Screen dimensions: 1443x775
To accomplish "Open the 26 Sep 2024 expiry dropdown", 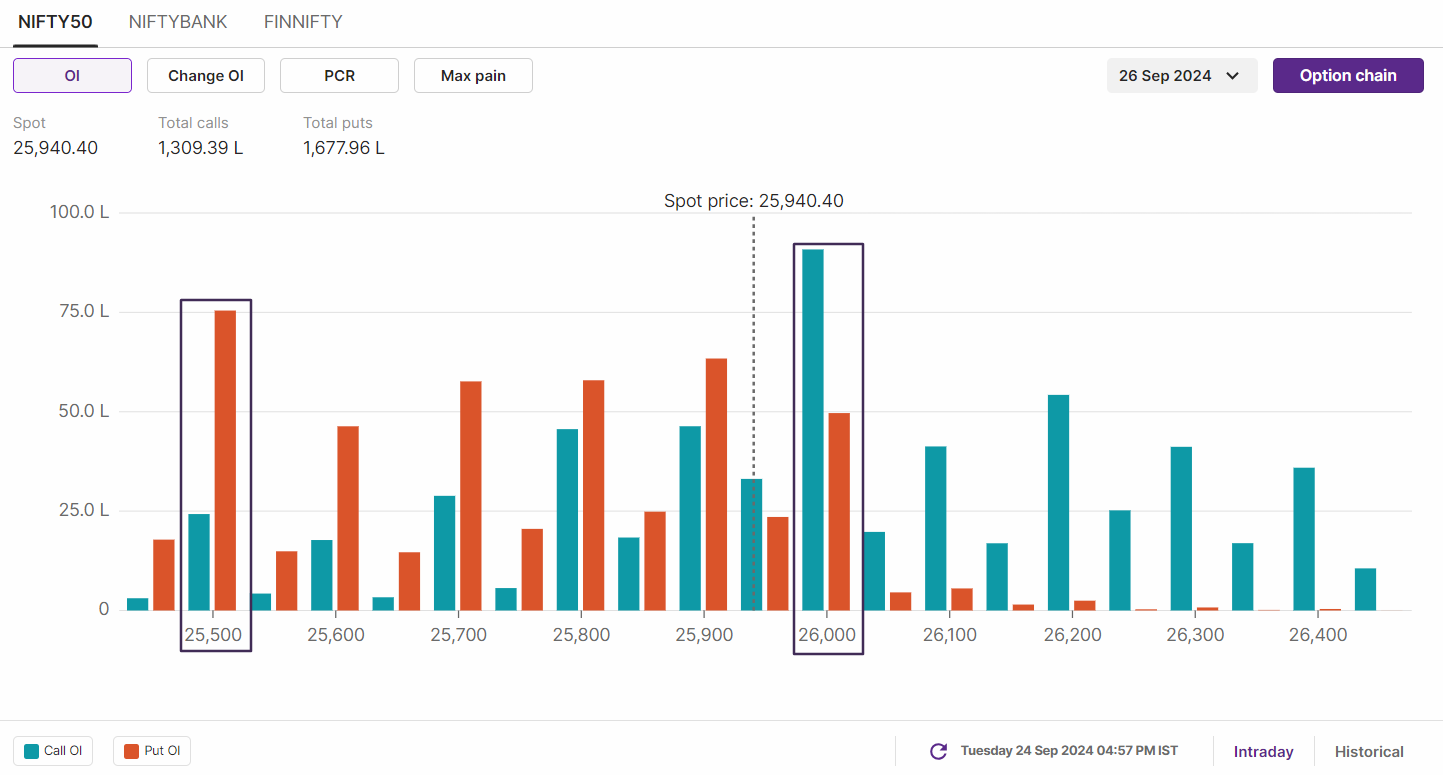I will tap(1181, 75).
